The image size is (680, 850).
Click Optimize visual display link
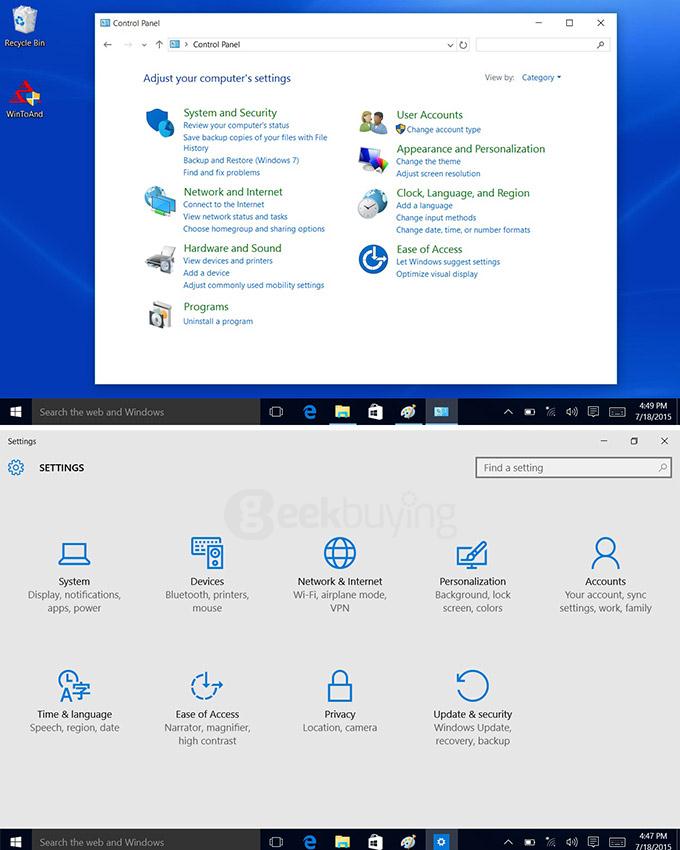coord(437,274)
